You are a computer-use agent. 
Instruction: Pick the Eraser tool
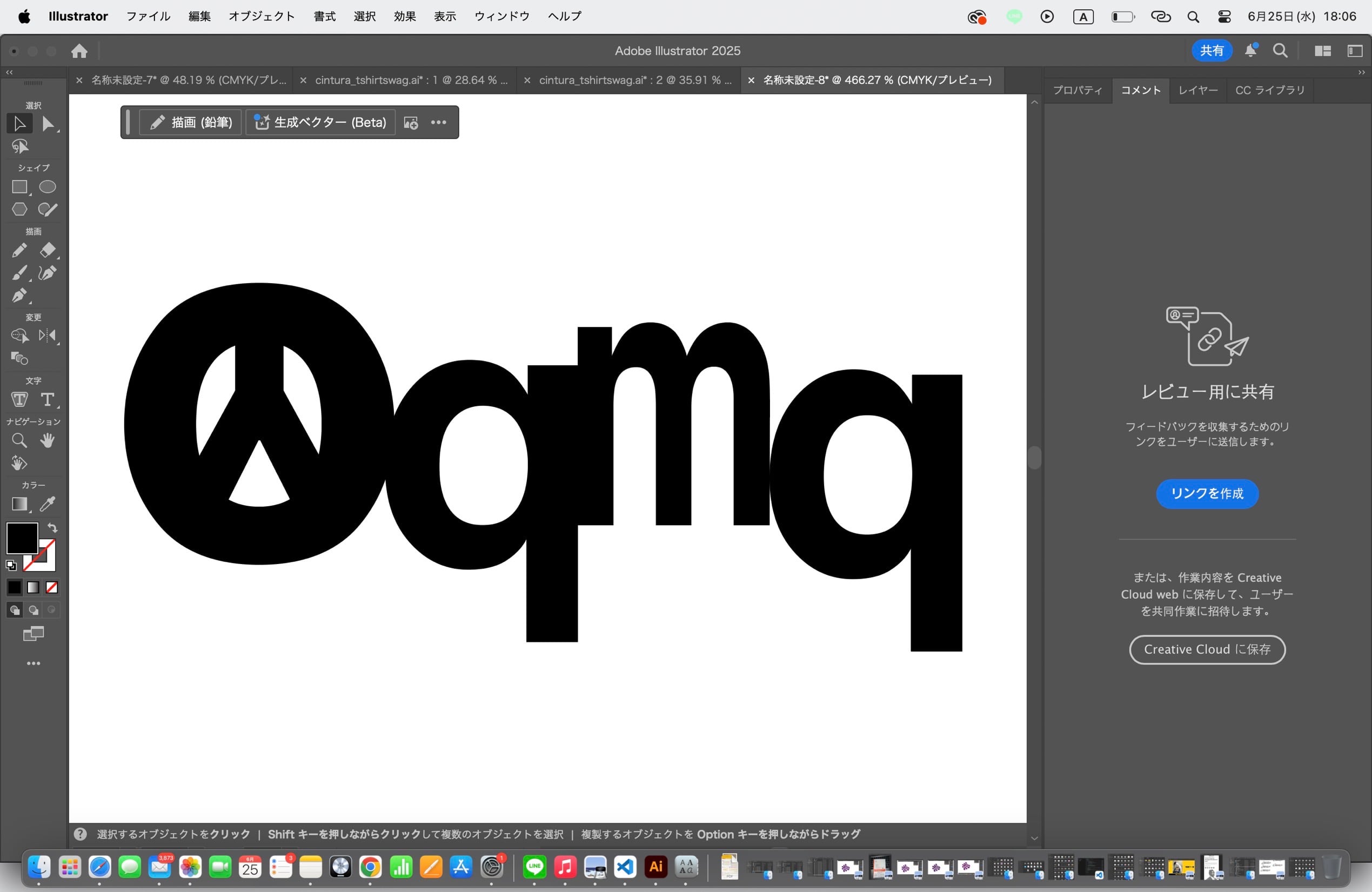(47, 250)
